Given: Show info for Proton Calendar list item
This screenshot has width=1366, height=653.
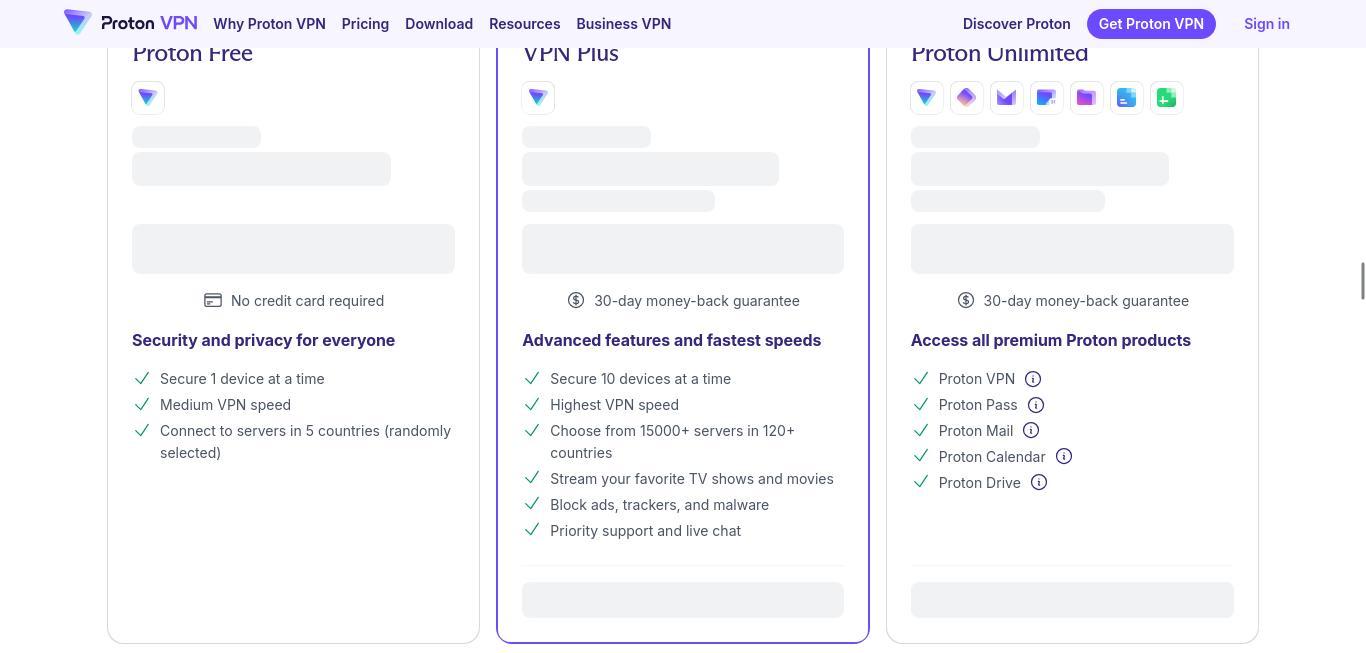Looking at the screenshot, I should pos(1064,457).
